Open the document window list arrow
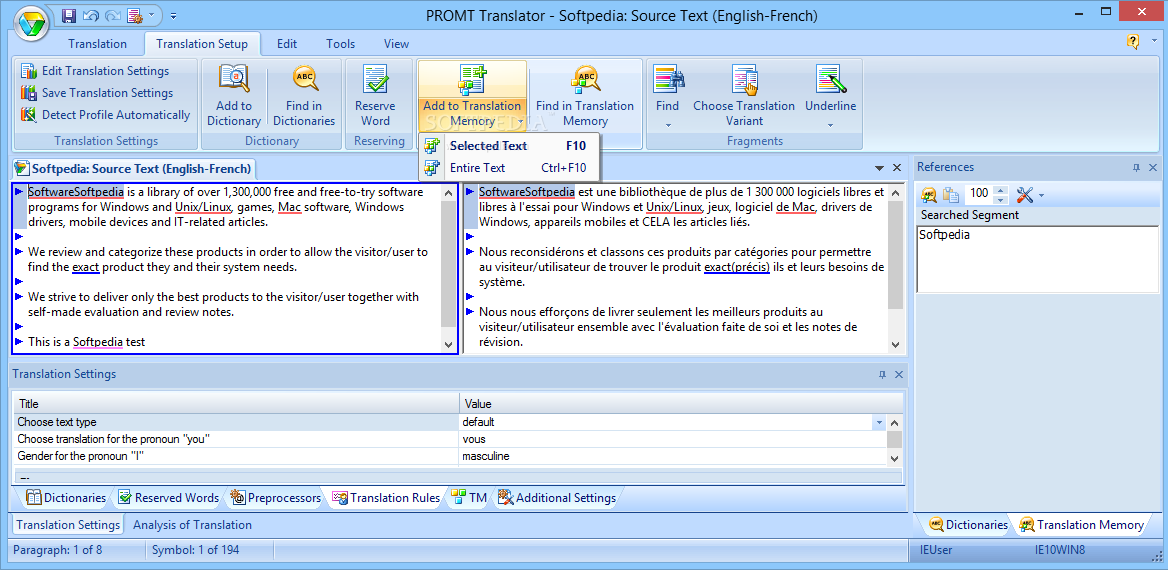Image resolution: width=1168 pixels, height=570 pixels. point(880,168)
